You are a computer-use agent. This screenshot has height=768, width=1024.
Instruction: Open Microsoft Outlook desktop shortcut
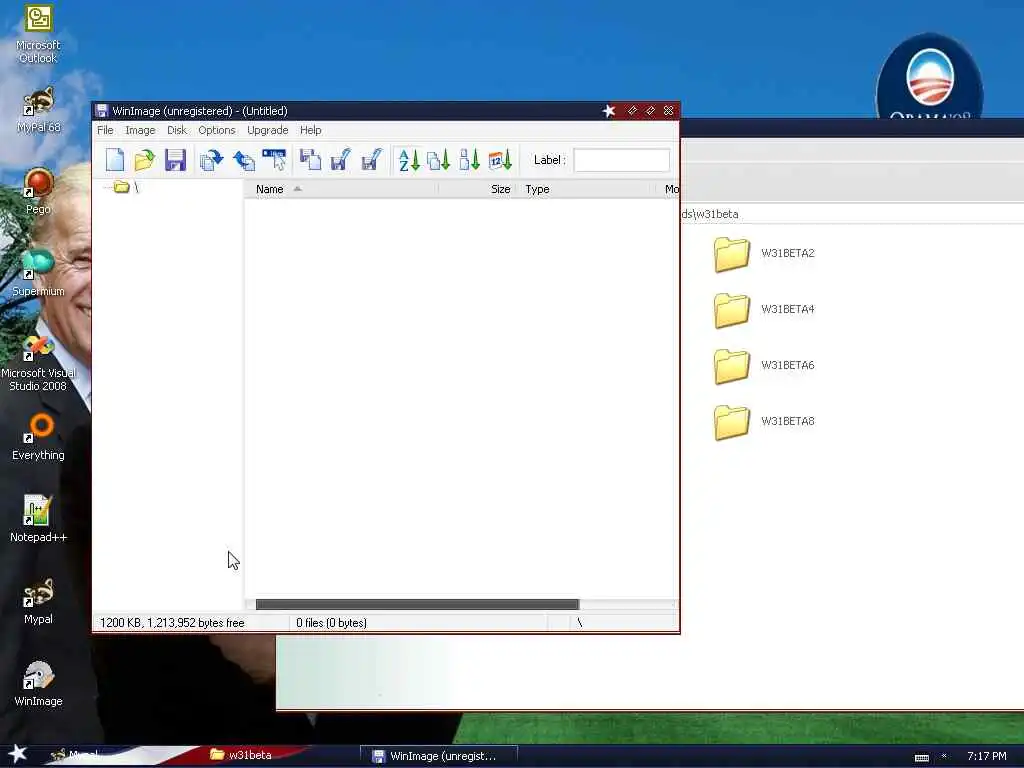coord(38,34)
